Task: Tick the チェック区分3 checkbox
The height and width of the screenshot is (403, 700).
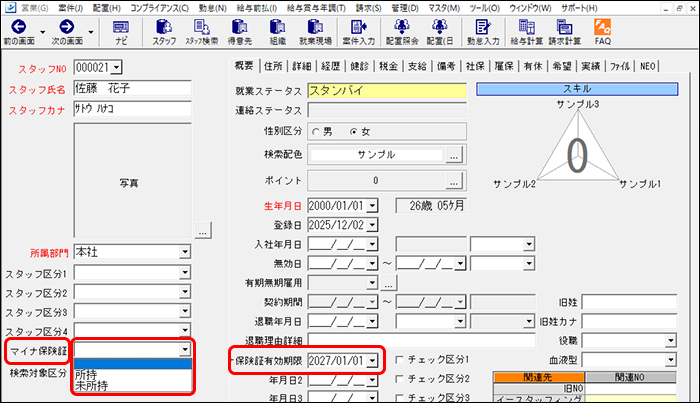Action: tap(400, 397)
